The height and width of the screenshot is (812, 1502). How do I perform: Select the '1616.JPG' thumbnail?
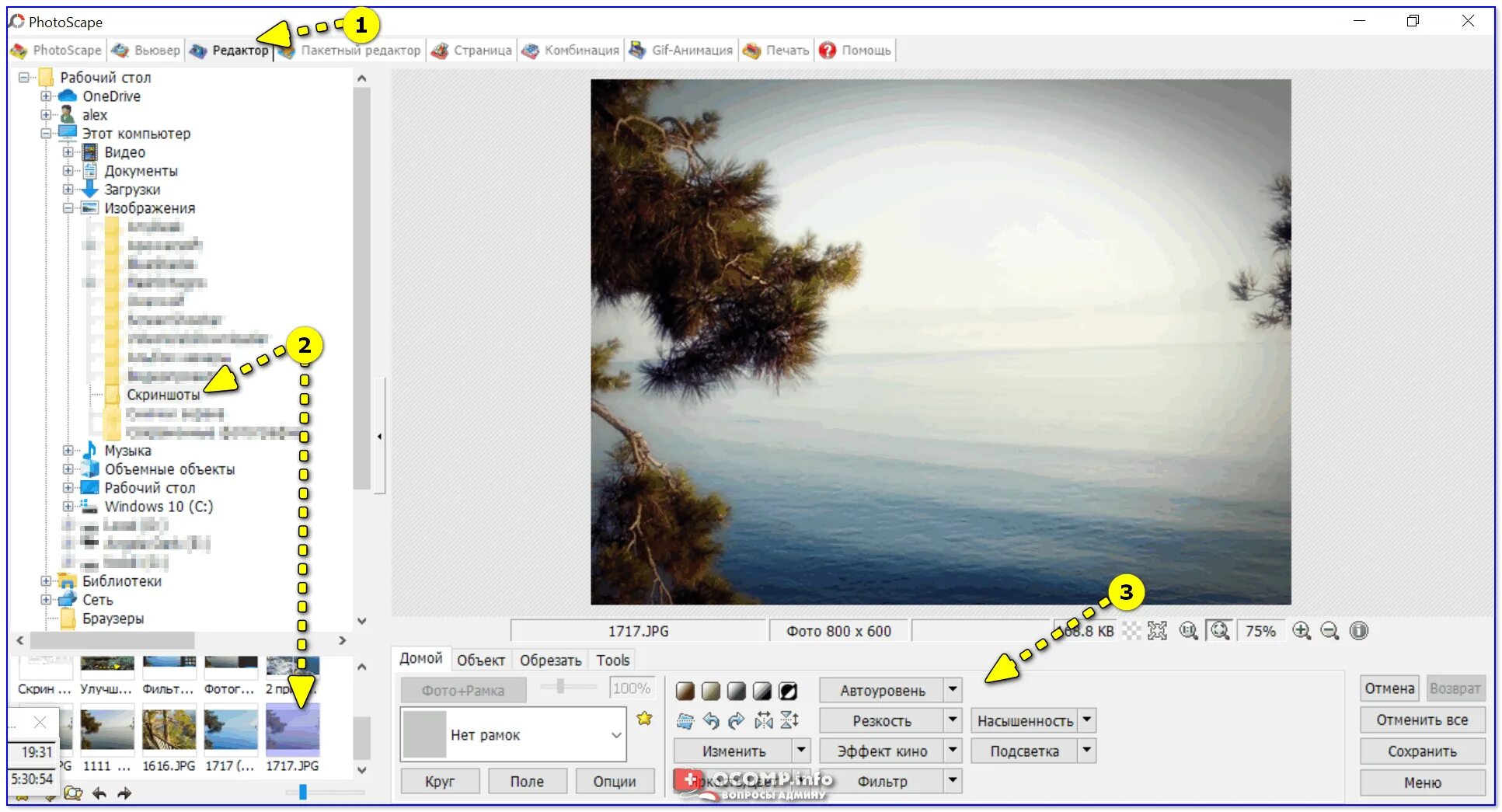click(169, 739)
